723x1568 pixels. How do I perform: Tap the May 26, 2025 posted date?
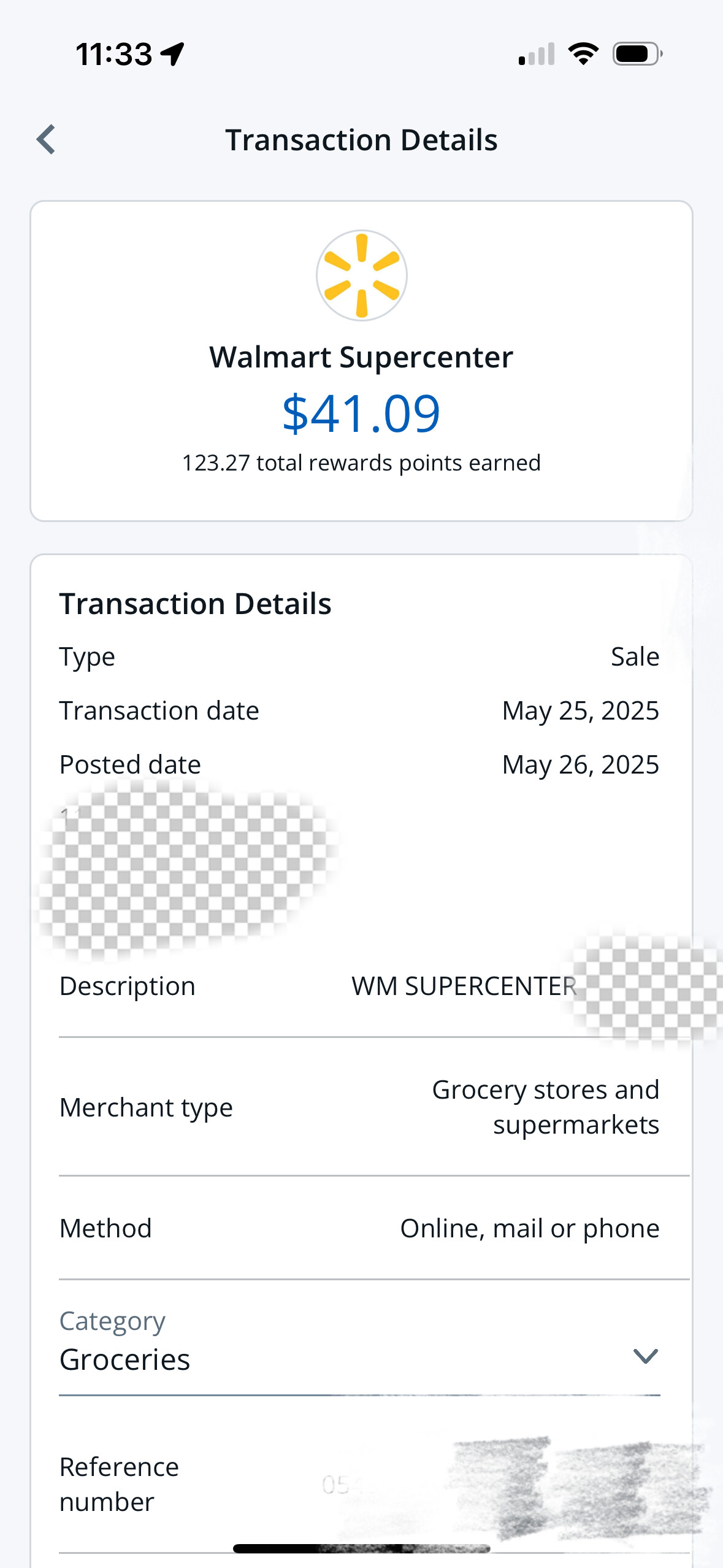tap(580, 764)
